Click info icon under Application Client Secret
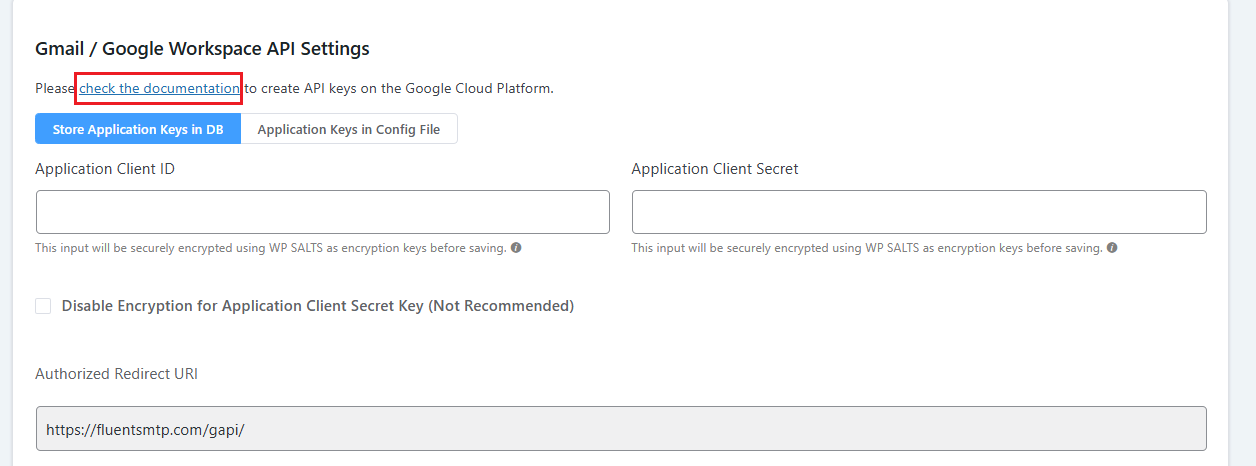The width and height of the screenshot is (1256, 466). point(1112,248)
